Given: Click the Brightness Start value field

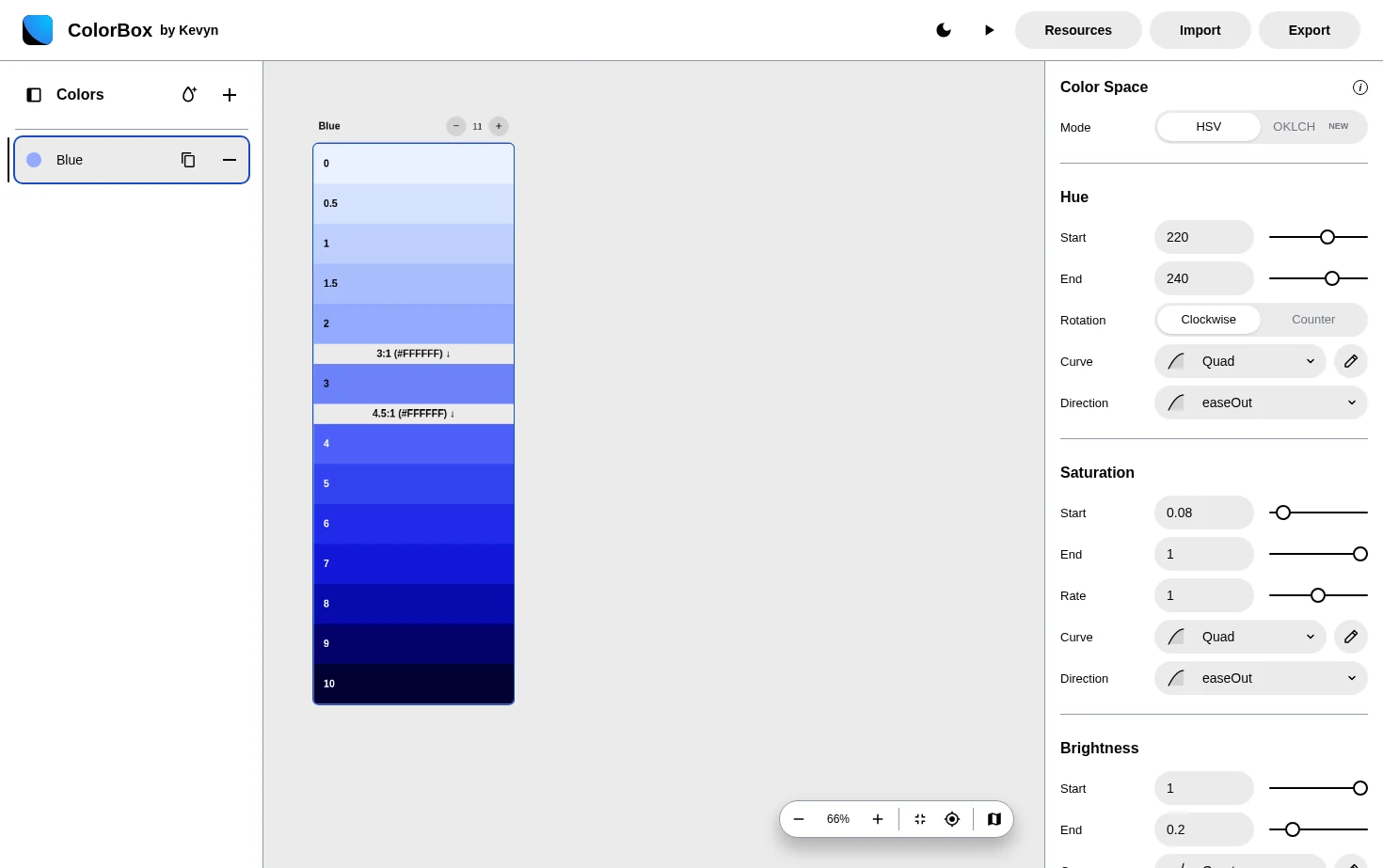Looking at the screenshot, I should coord(1204,788).
